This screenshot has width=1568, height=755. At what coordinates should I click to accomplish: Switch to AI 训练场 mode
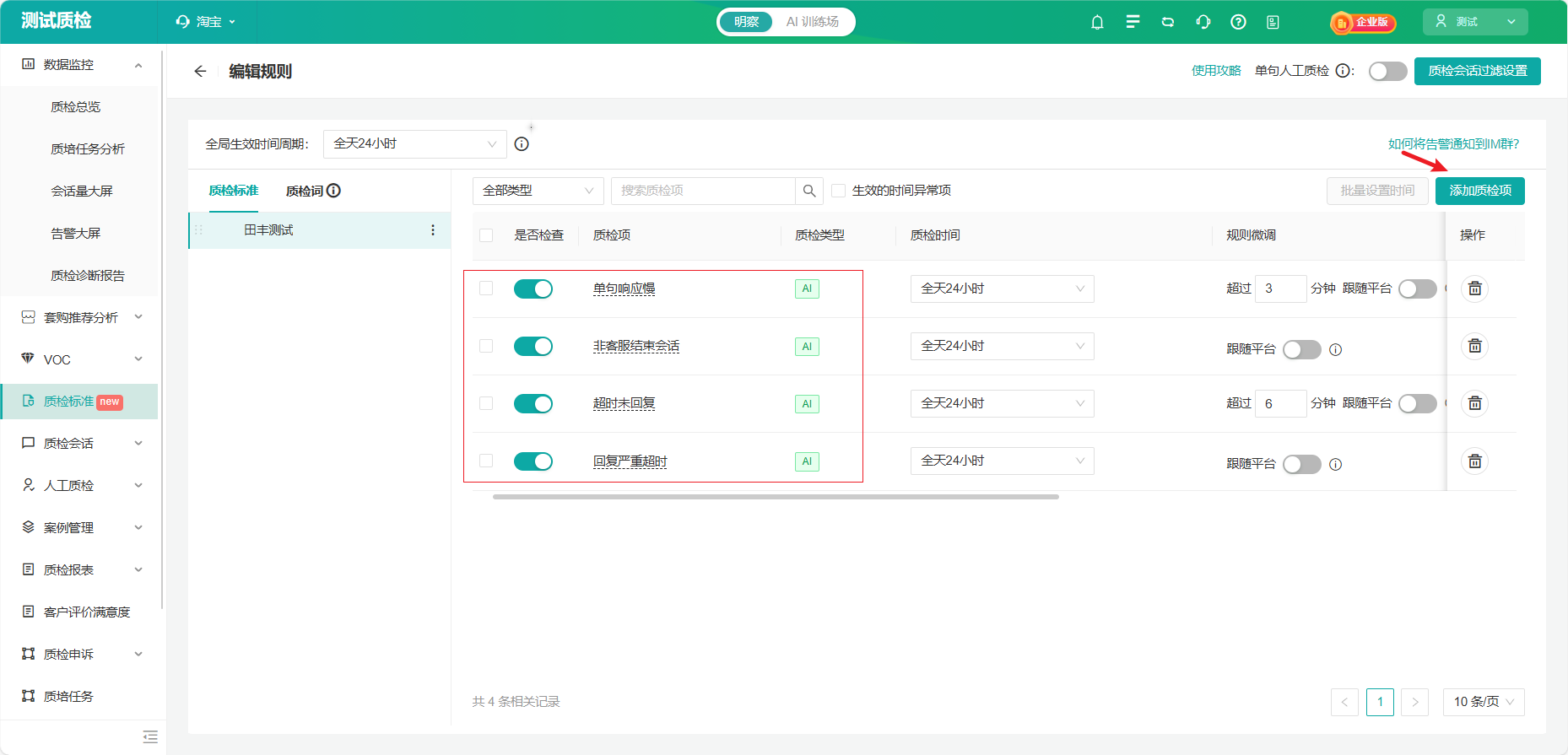point(812,22)
